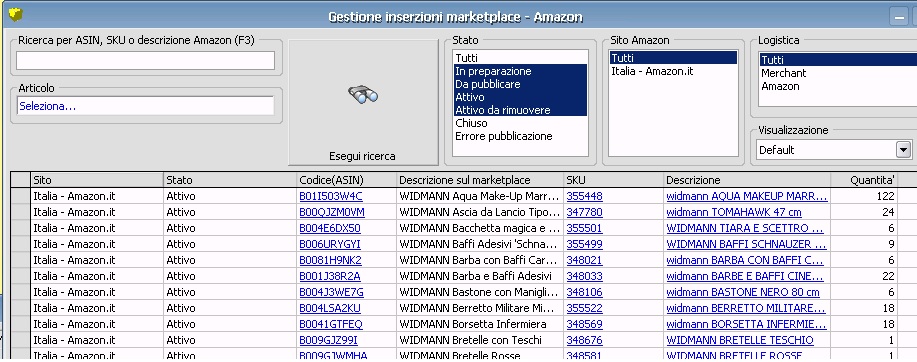
Task: Open WIDMANN TIARA E SCETTRO link
Action: coord(745,228)
